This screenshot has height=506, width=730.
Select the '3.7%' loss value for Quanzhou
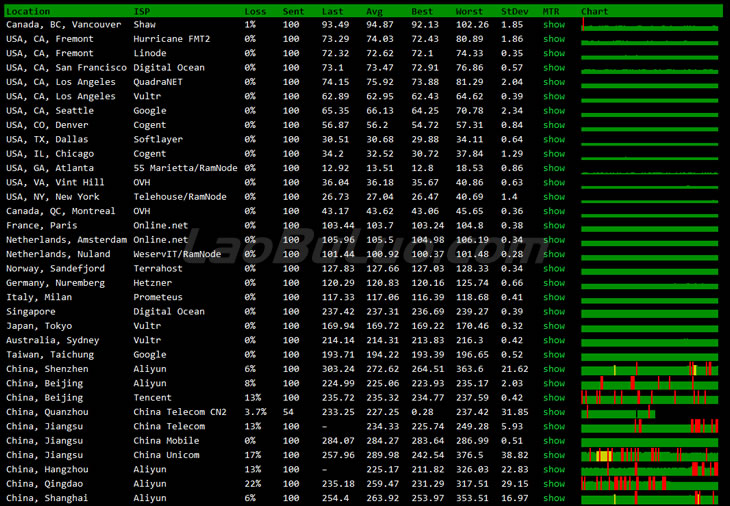(x=256, y=412)
